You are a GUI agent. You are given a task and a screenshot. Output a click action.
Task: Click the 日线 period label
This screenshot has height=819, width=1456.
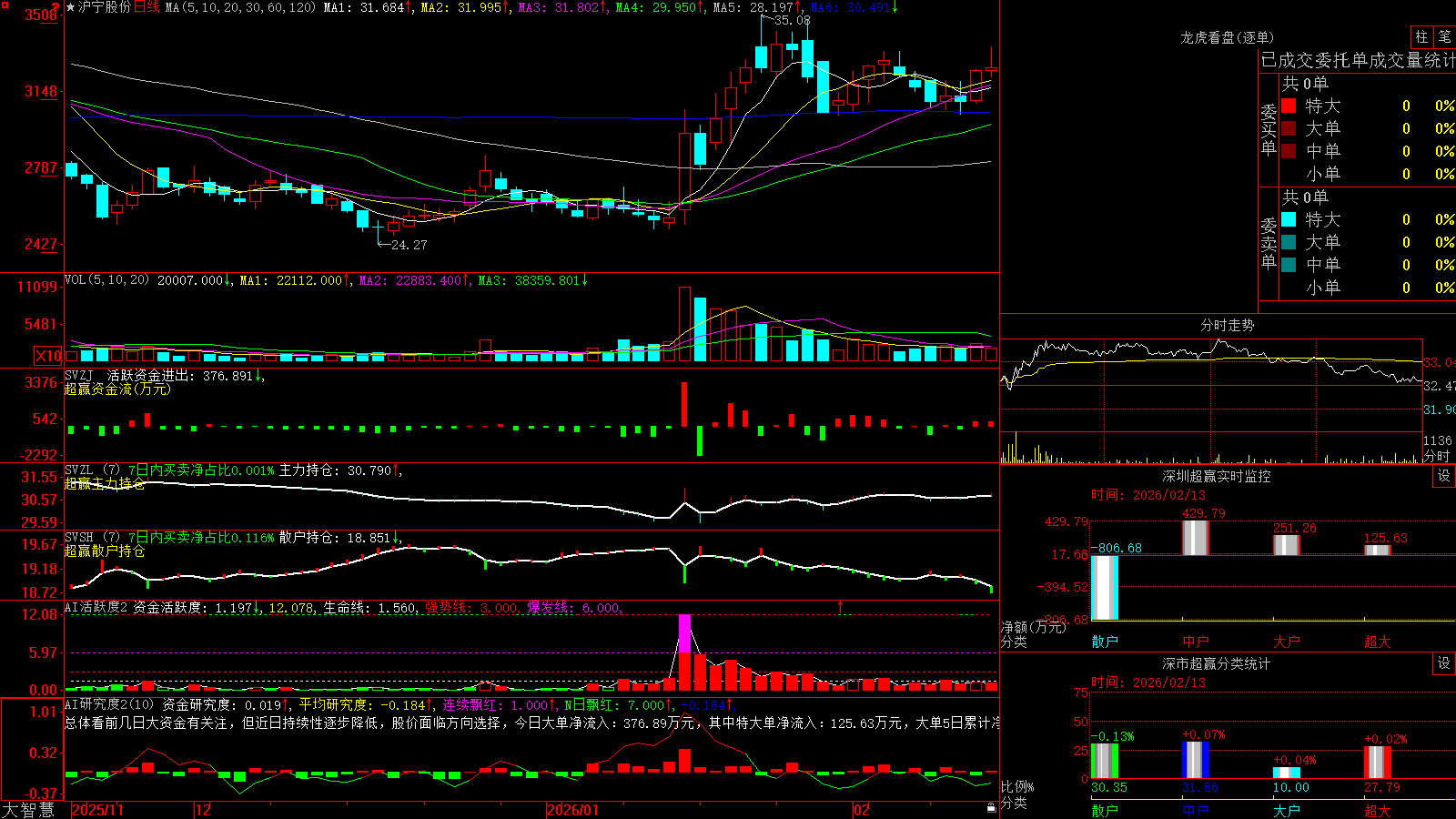pyautogui.click(x=147, y=7)
